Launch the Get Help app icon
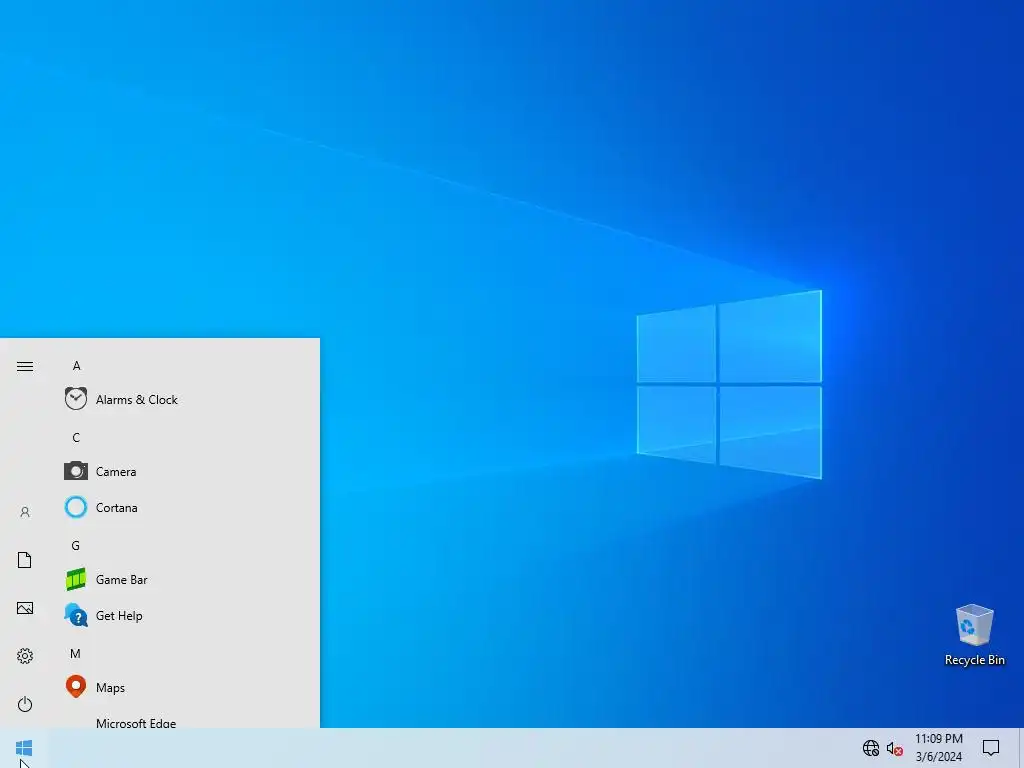 (x=76, y=615)
